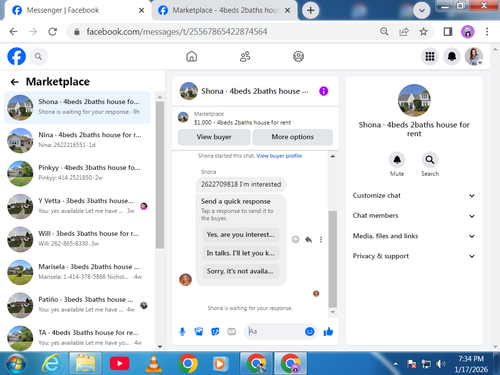
Task: Open Nina 4beds 2baths conversation
Action: pos(77,140)
